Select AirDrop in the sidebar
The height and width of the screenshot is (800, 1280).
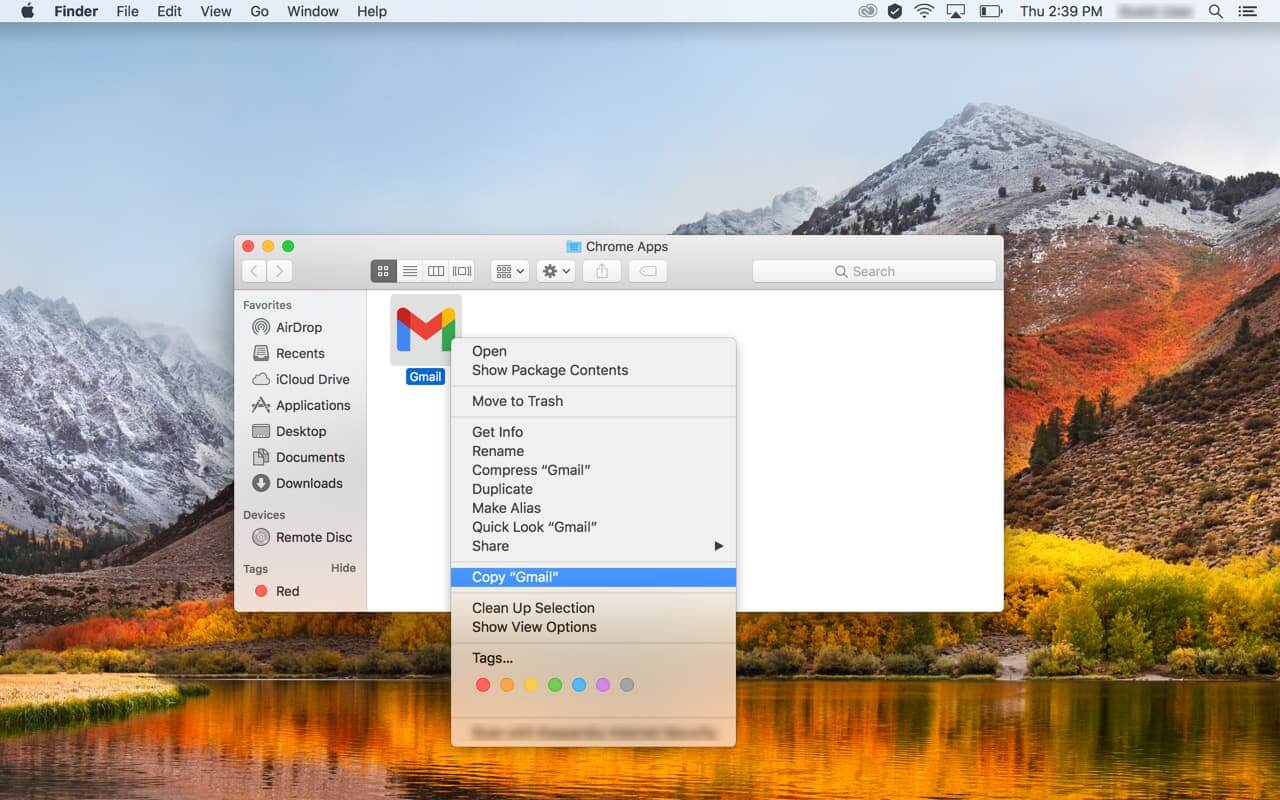[x=297, y=327]
